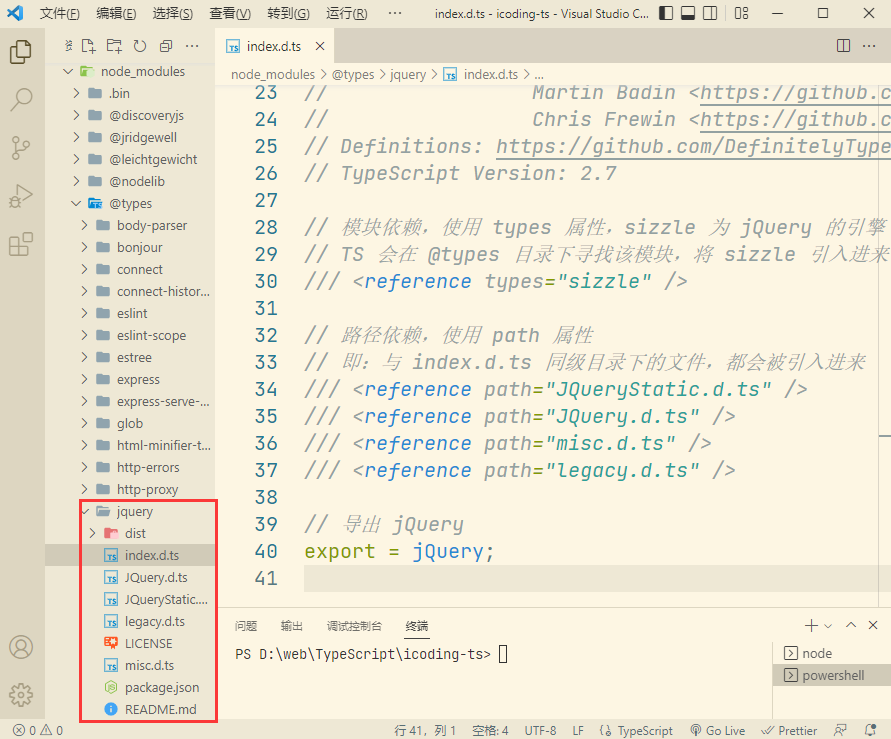
Task: Close the index.d.ts editor tab
Action: tap(320, 46)
